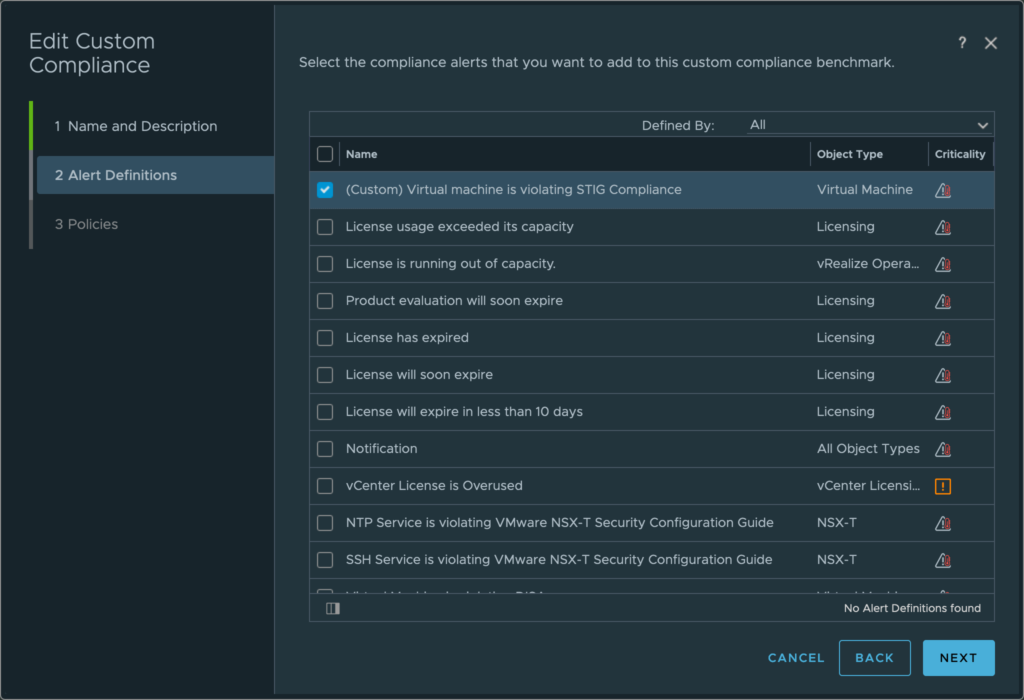
Task: Click criticality icon for NTP Service row
Action: 943,523
